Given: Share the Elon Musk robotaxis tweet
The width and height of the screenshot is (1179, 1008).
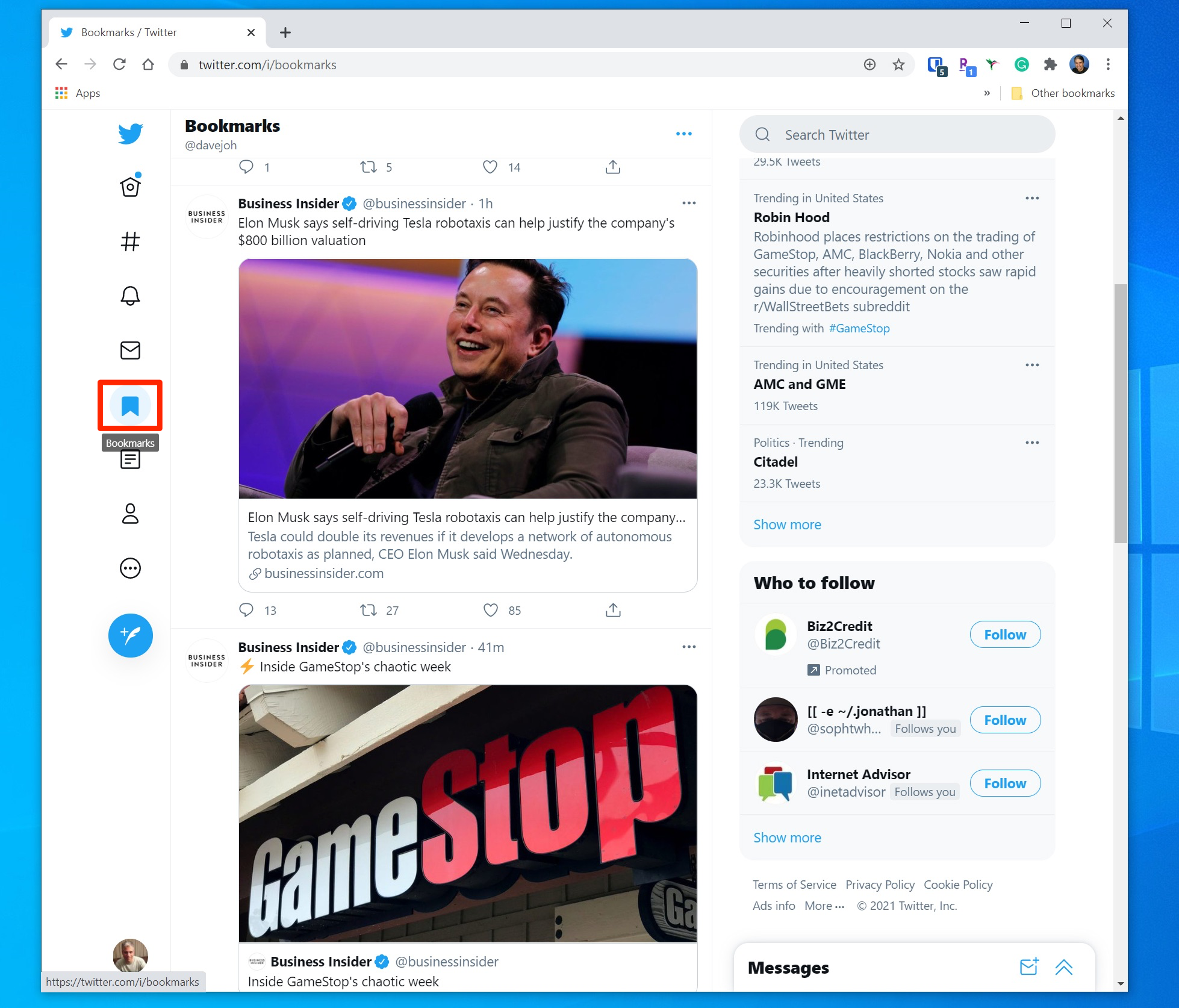Looking at the screenshot, I should click(613, 610).
